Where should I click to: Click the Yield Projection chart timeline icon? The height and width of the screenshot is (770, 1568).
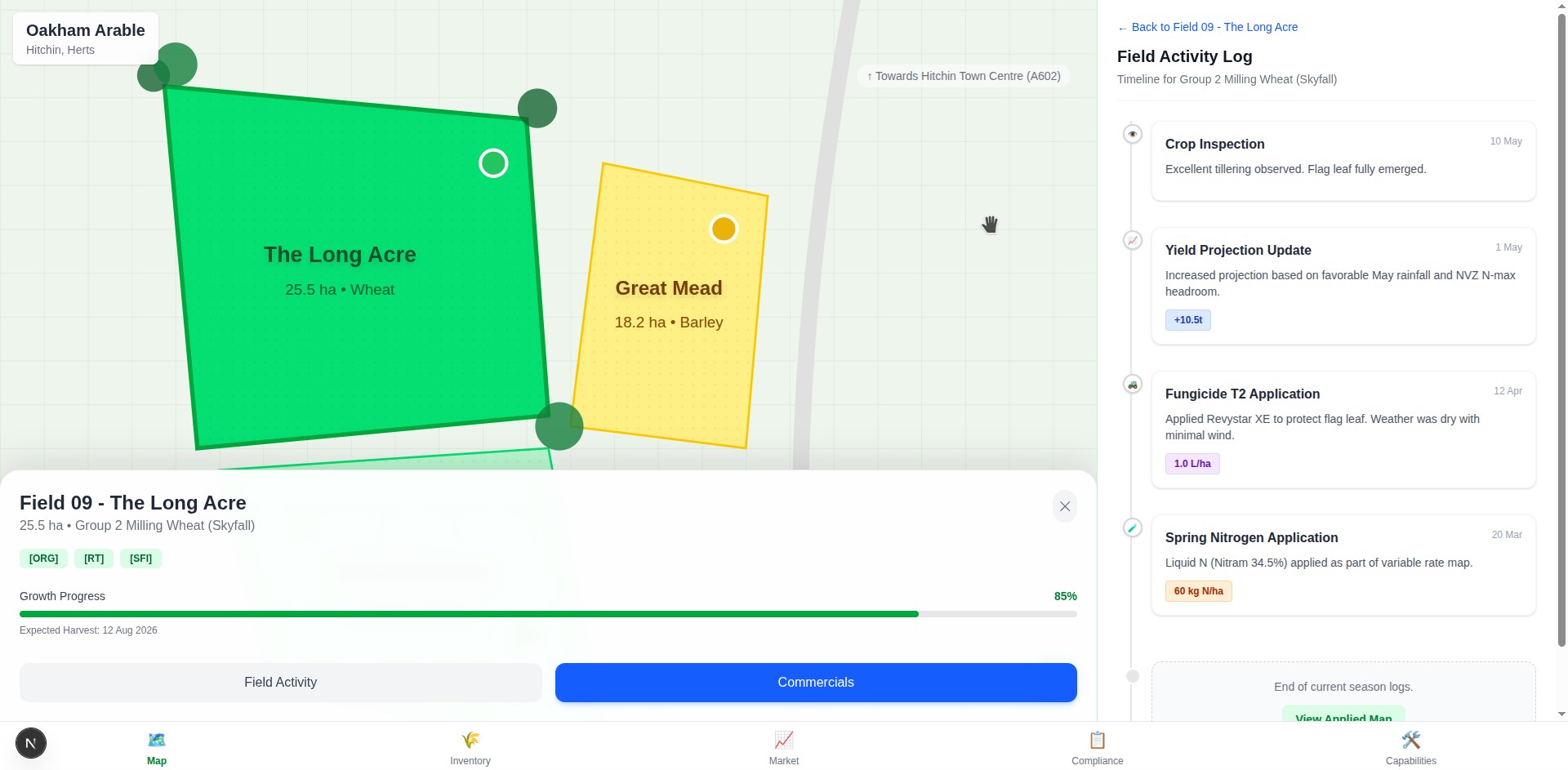[x=1133, y=240]
